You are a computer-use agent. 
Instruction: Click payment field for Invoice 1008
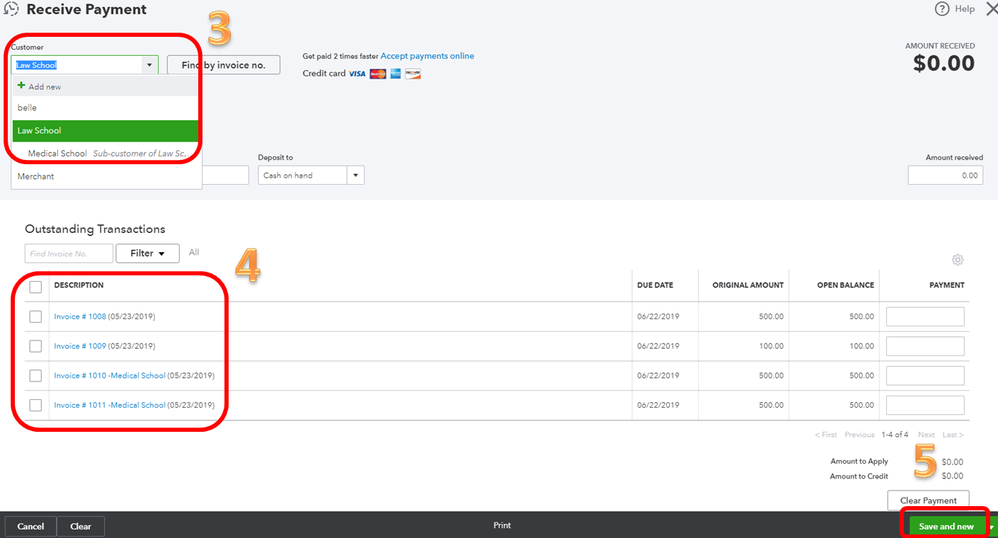pos(925,316)
